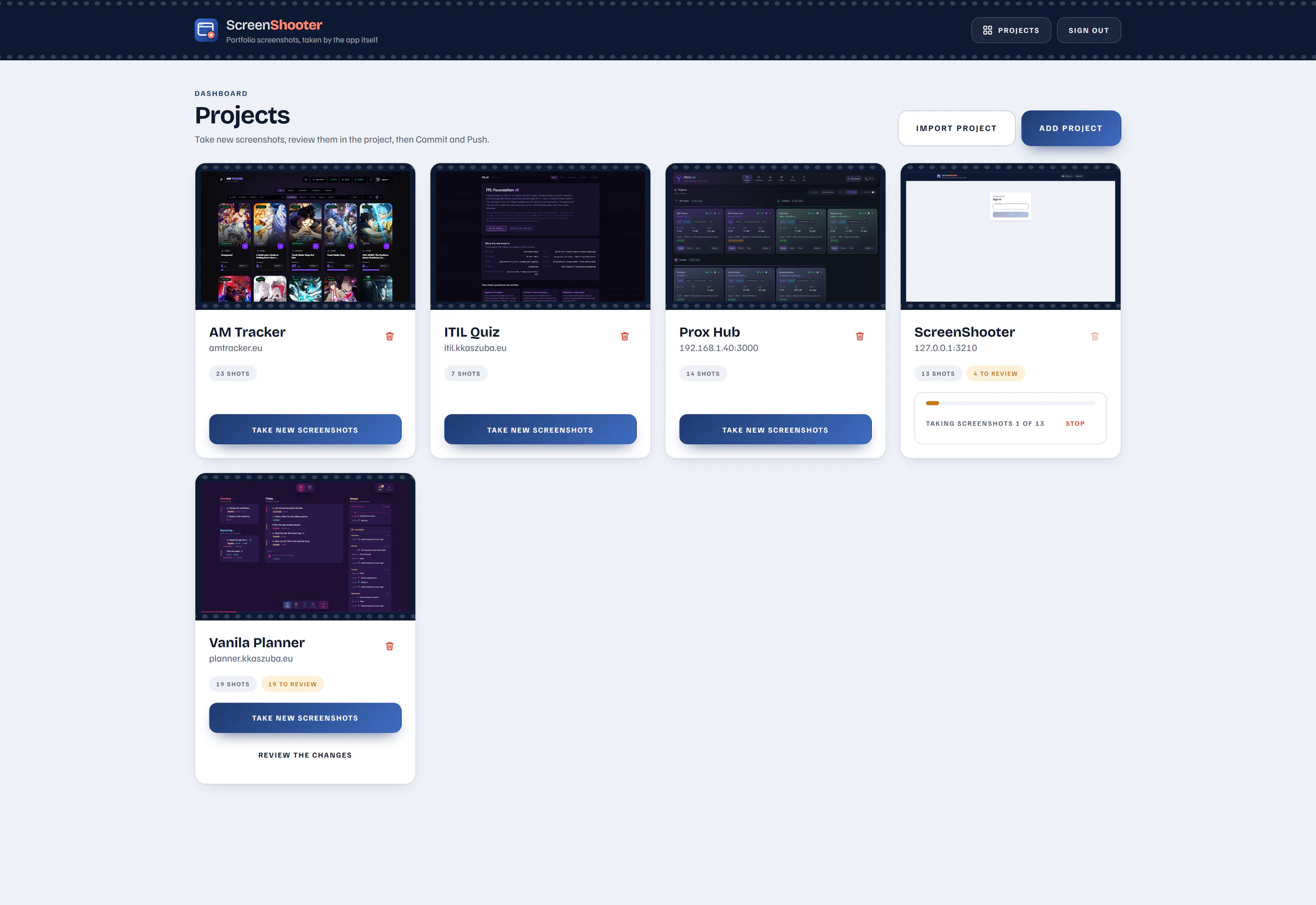
Task: Open Review the Changes for Vanila Planner
Action: (305, 755)
